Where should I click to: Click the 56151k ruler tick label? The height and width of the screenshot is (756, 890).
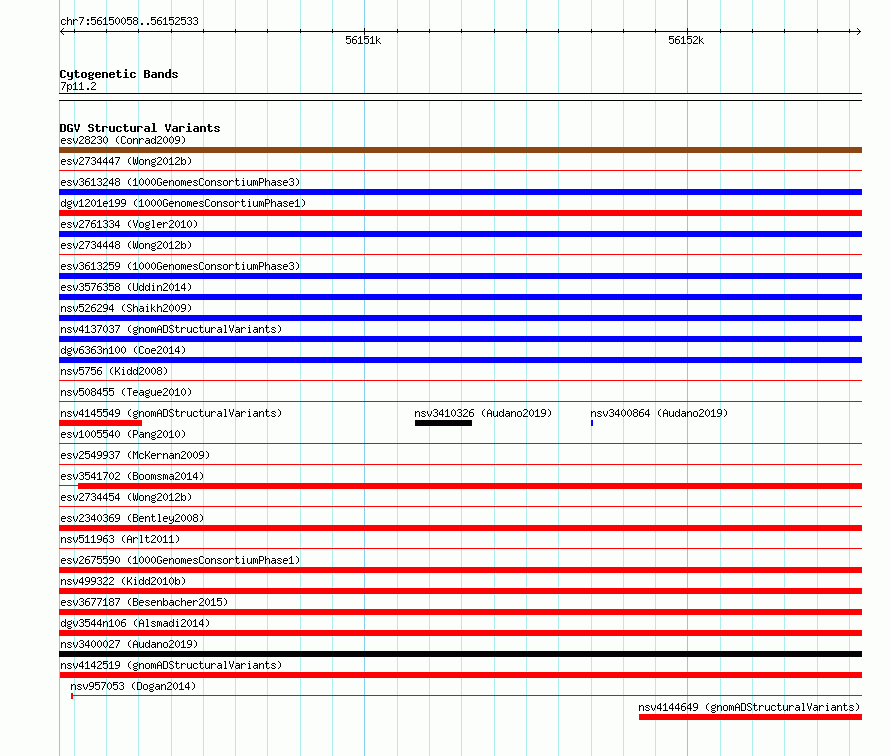(x=363, y=40)
